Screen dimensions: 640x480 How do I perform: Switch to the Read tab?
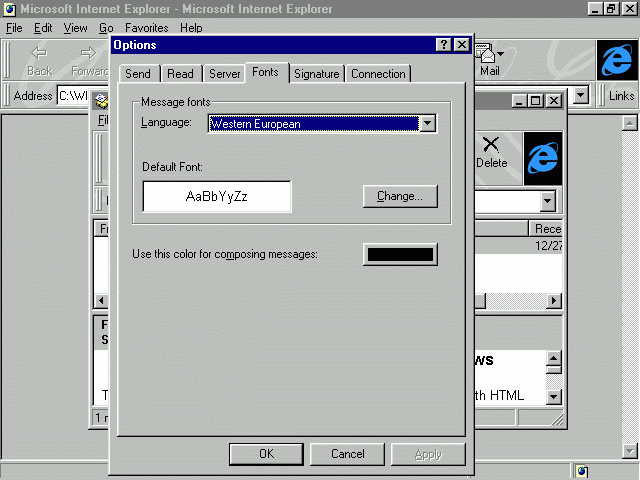(x=180, y=74)
